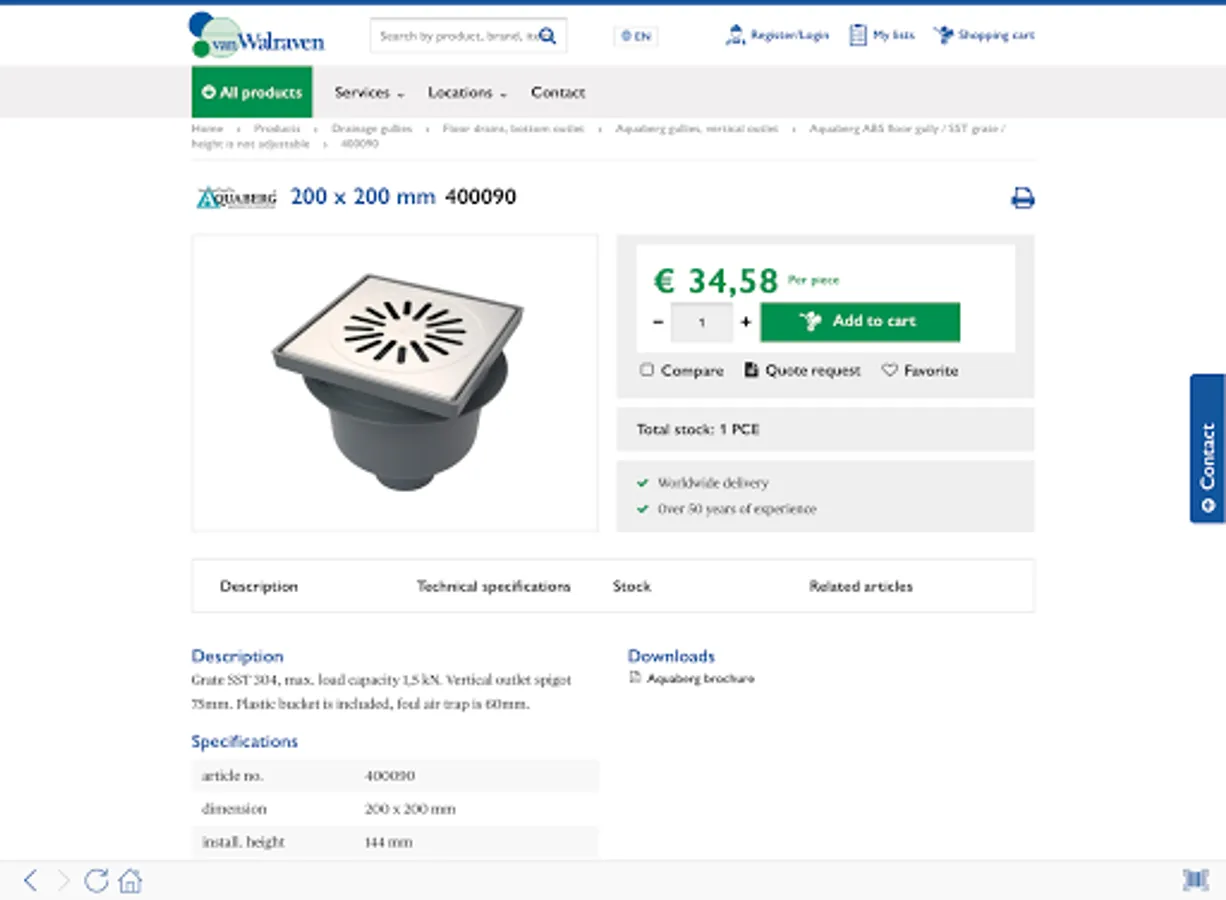Click the search magnifier icon

547,36
